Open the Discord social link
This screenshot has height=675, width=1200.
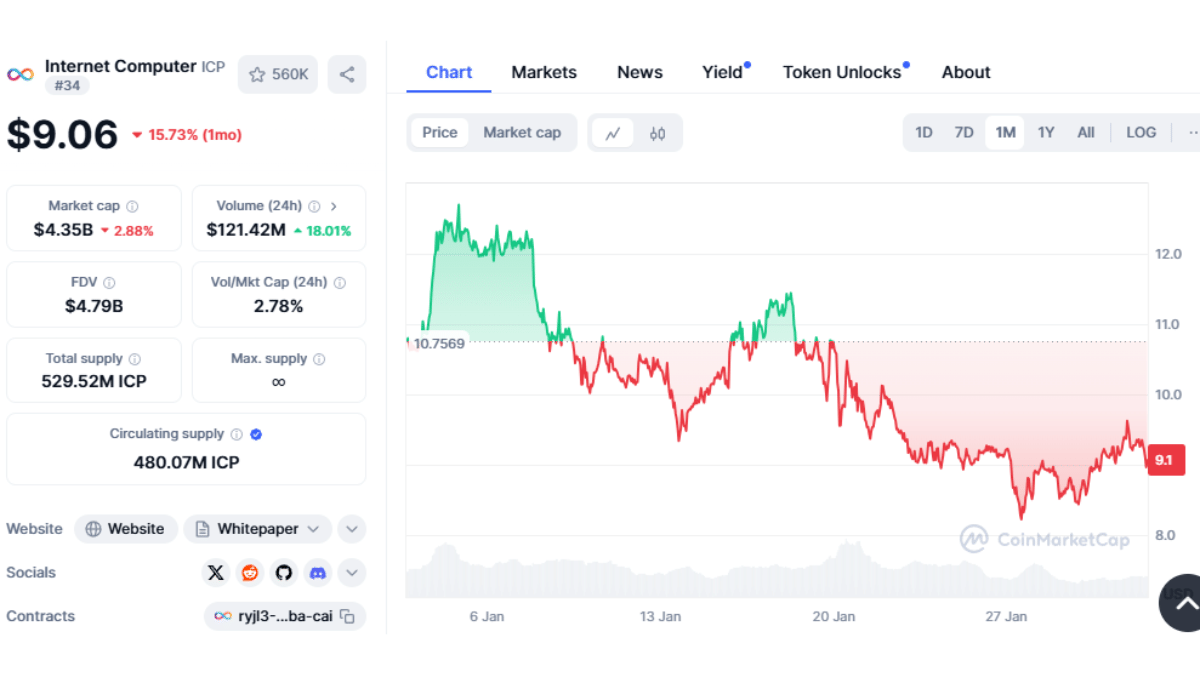[x=318, y=573]
